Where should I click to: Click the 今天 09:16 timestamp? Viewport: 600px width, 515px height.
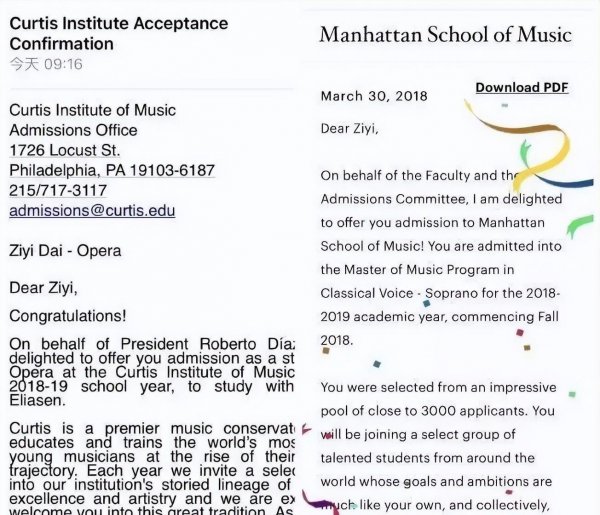tap(46, 64)
